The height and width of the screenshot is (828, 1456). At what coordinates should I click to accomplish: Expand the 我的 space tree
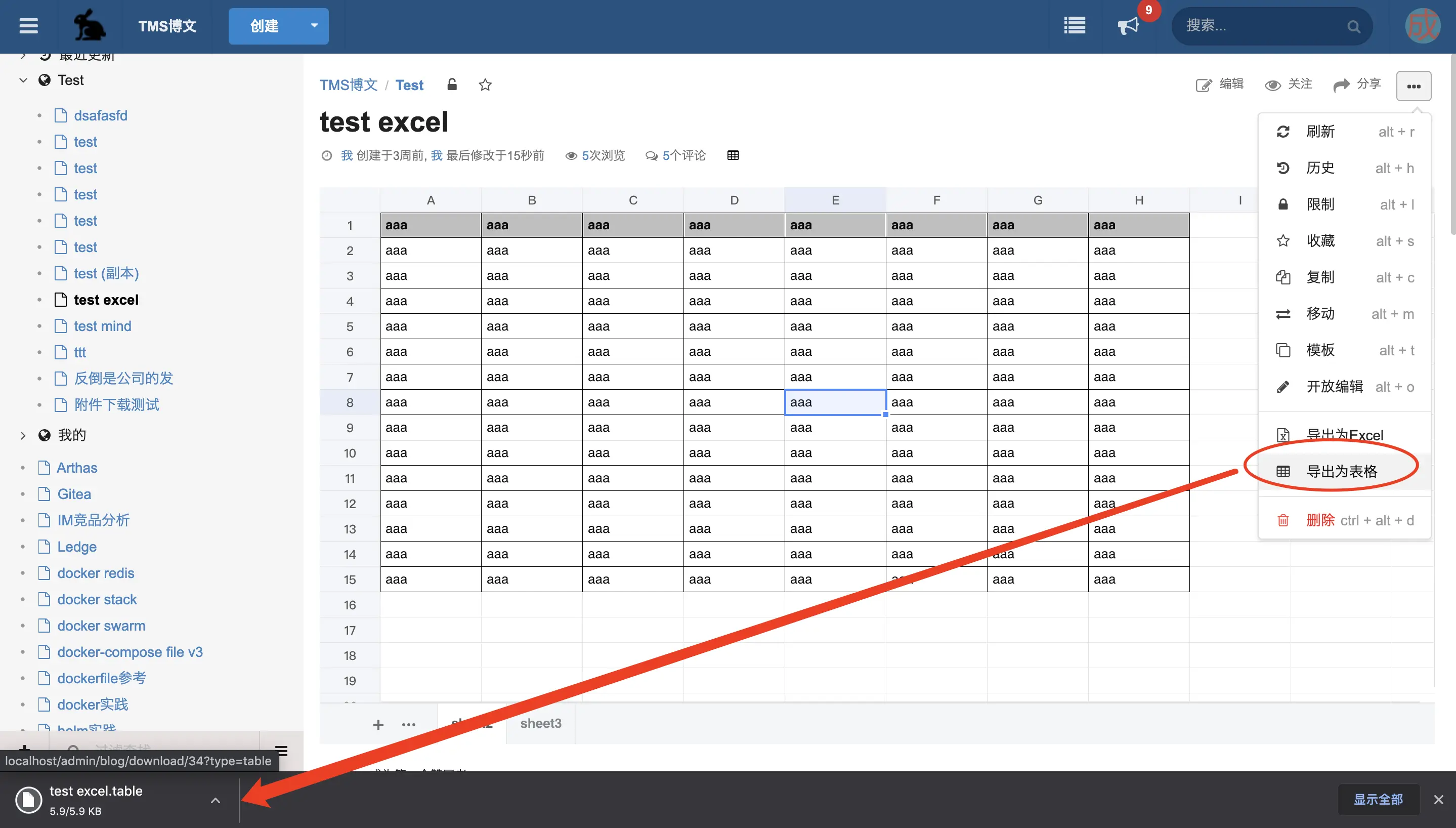(23, 435)
